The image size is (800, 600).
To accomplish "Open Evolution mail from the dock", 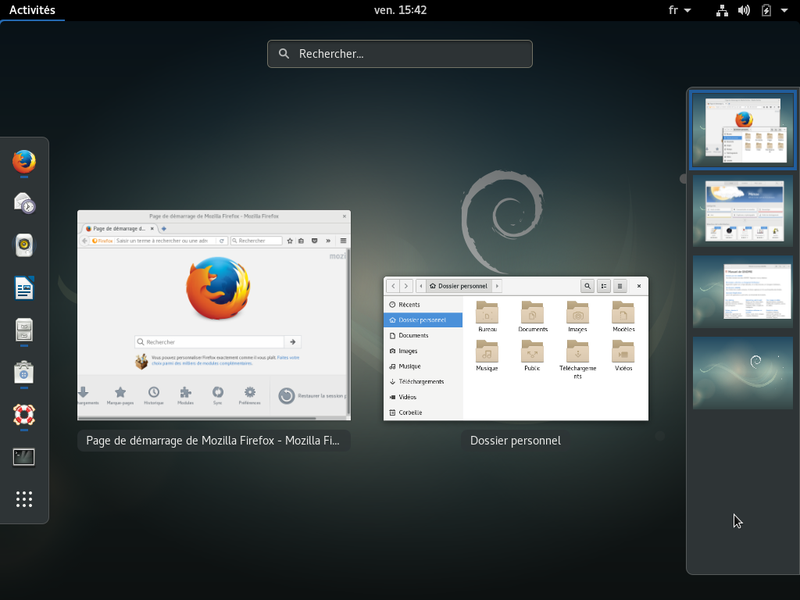I will 24,203.
